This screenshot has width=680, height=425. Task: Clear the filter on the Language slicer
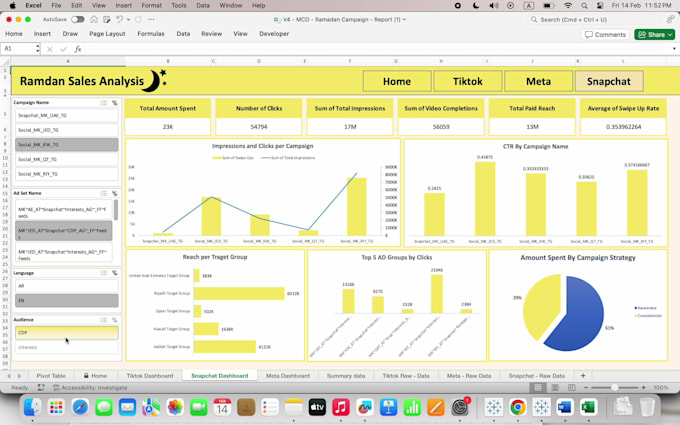point(114,273)
